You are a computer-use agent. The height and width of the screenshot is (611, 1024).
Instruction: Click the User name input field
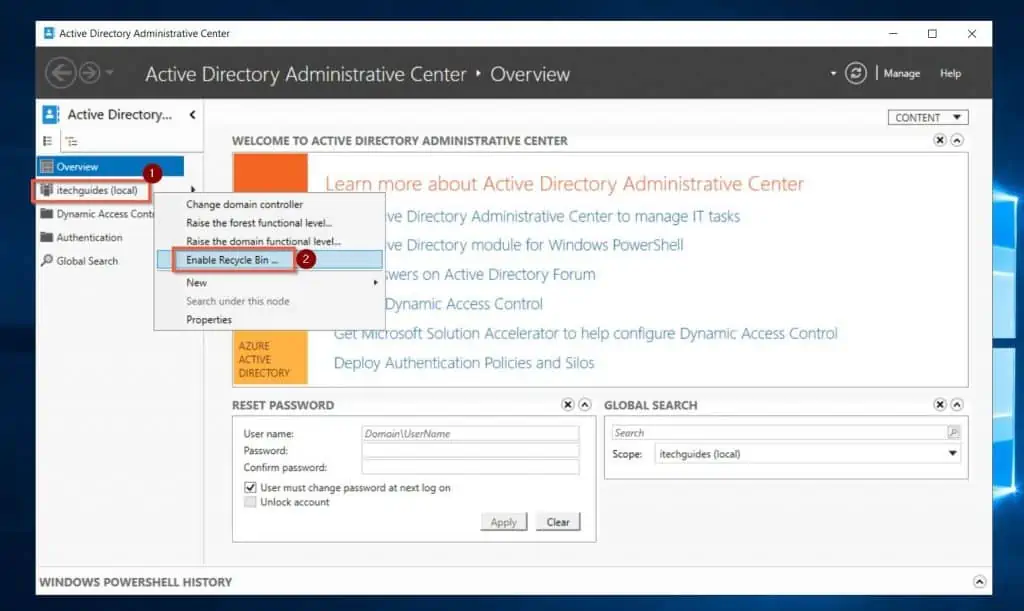pos(470,434)
